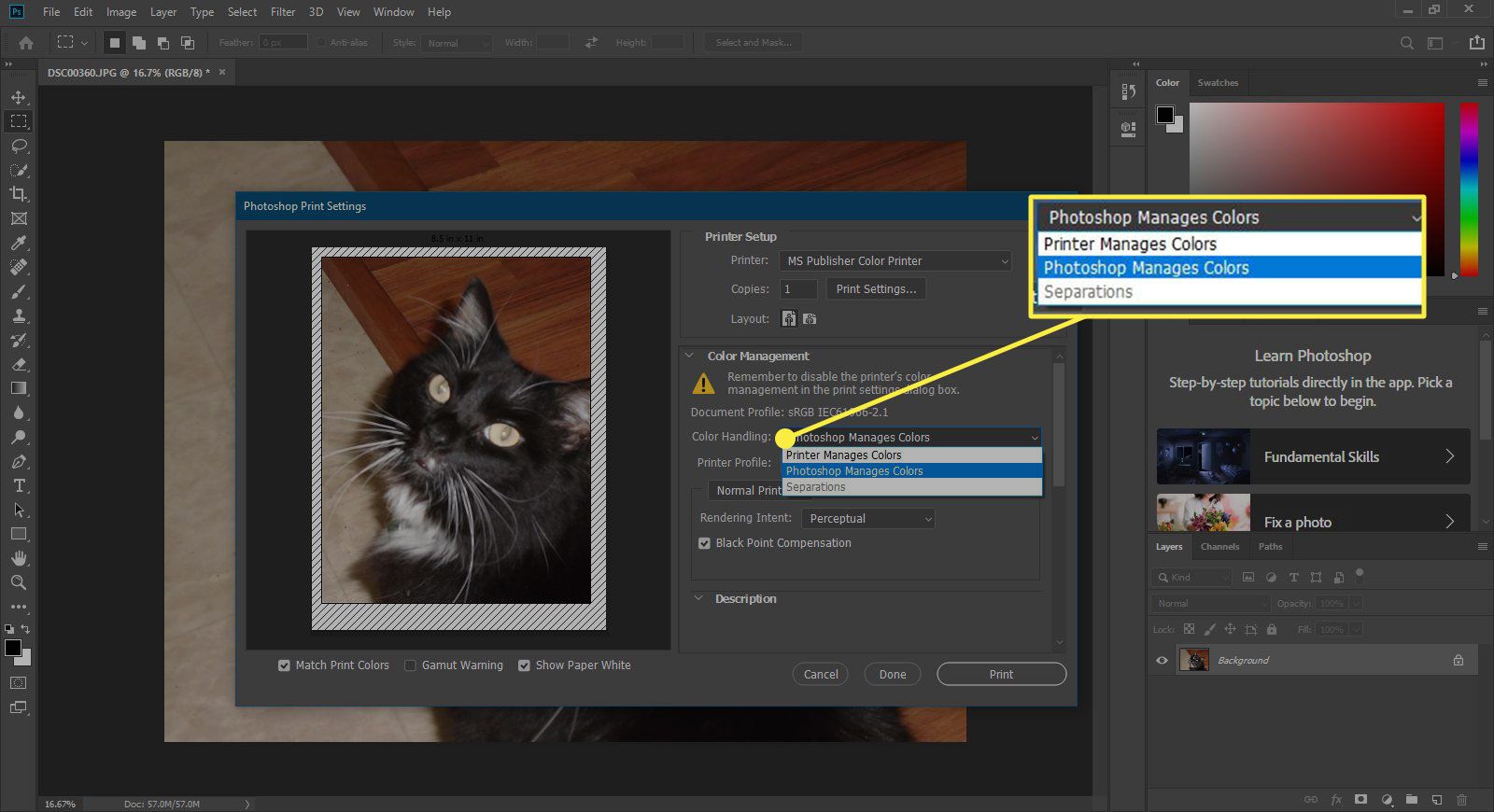
Task: Open the Filter menu
Action: click(283, 12)
